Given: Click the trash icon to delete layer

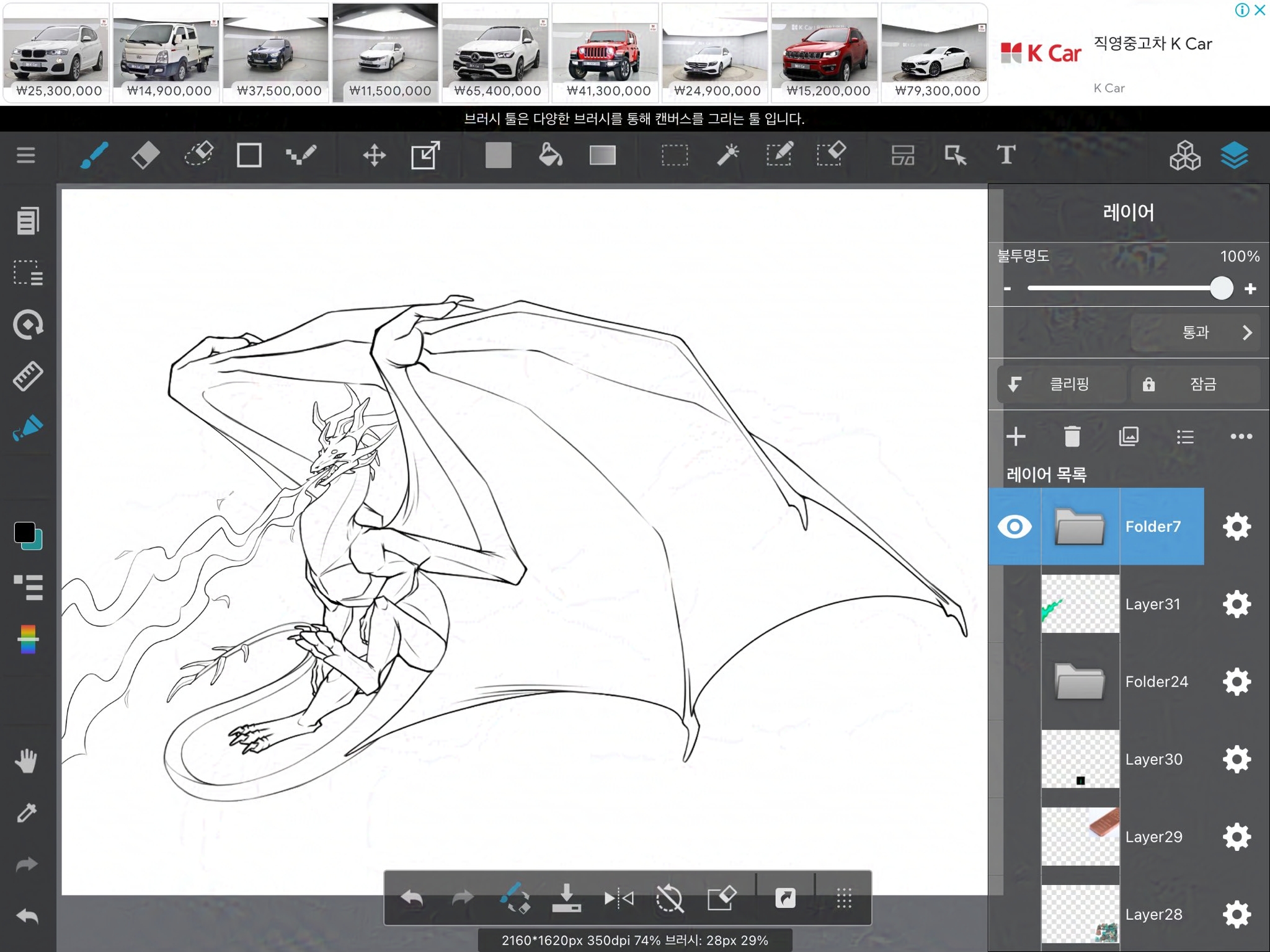Looking at the screenshot, I should pos(1072,436).
